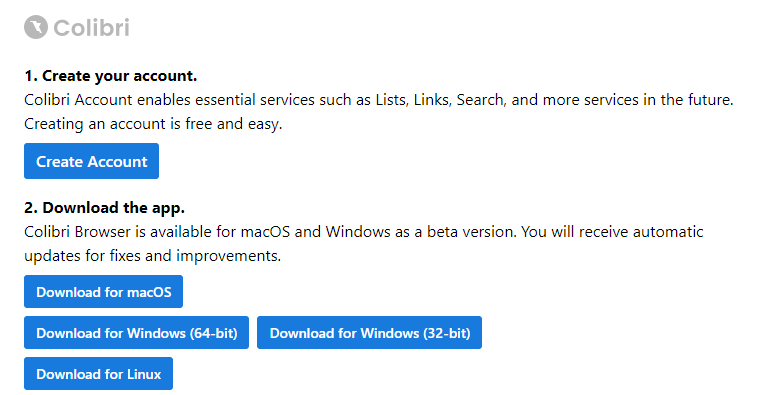Click the word 'macOS' in browser description text
Image resolution: width=767 pixels, height=395 pixels.
point(265,231)
